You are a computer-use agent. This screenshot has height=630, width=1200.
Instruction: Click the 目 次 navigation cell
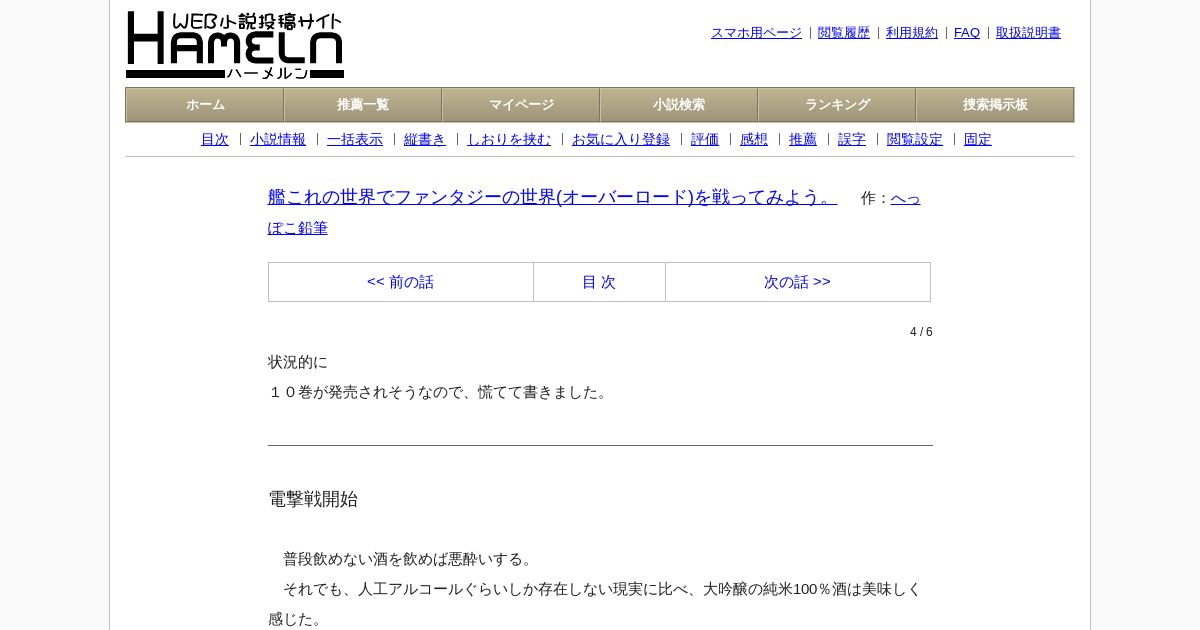pos(599,282)
